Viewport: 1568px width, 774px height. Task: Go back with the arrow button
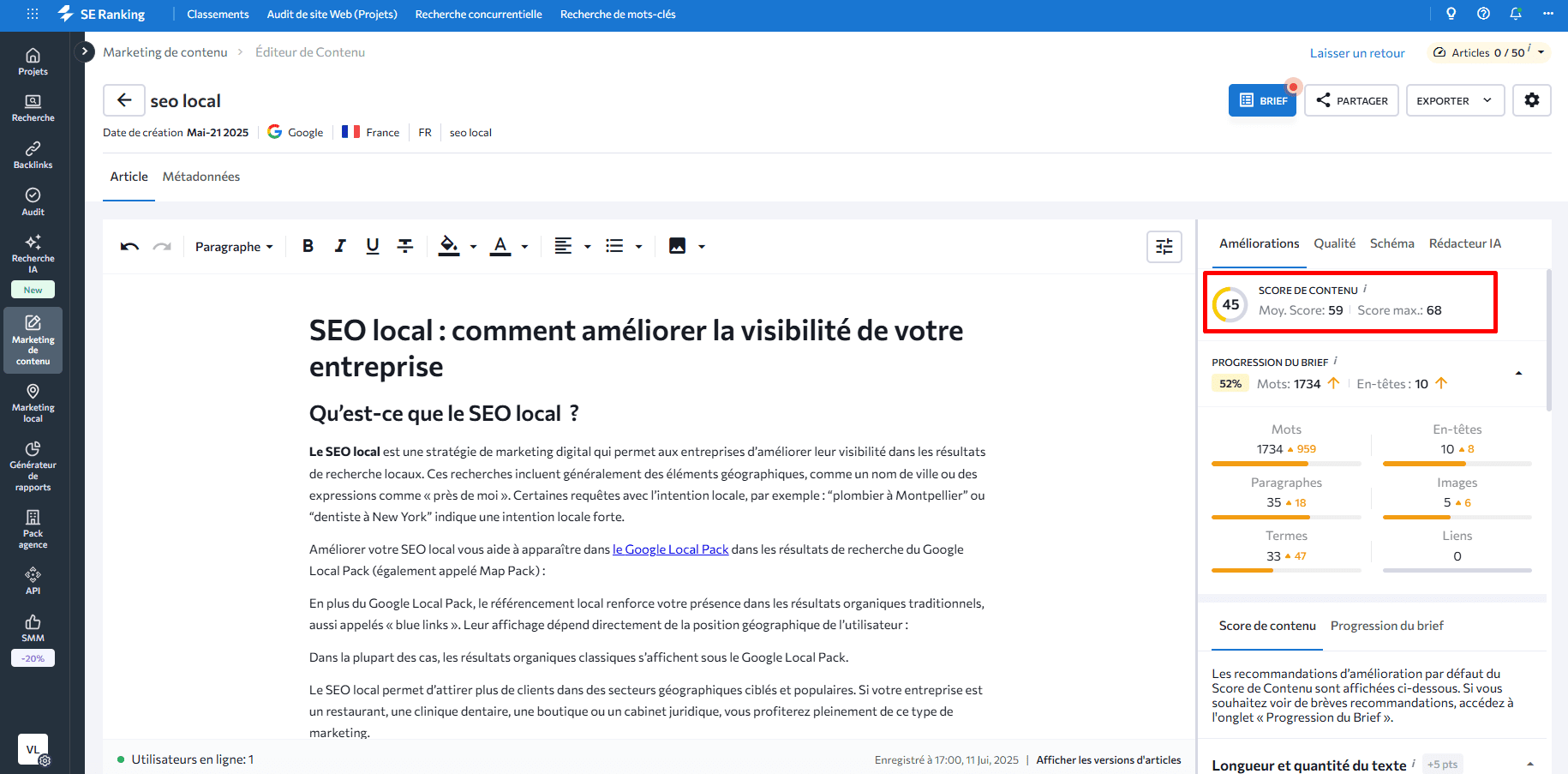(124, 100)
